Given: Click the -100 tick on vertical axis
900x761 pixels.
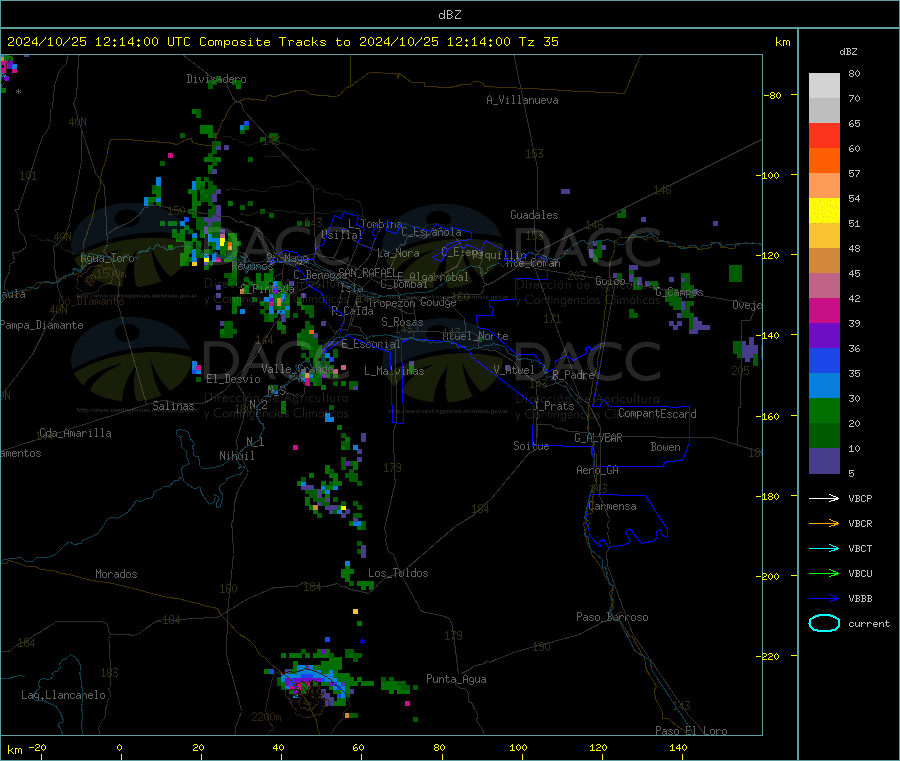Looking at the screenshot, I should click(x=767, y=175).
